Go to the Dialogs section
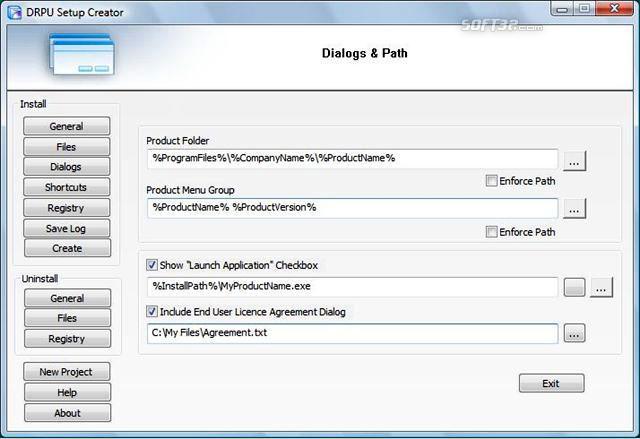This screenshot has height=439, width=640. (x=67, y=166)
